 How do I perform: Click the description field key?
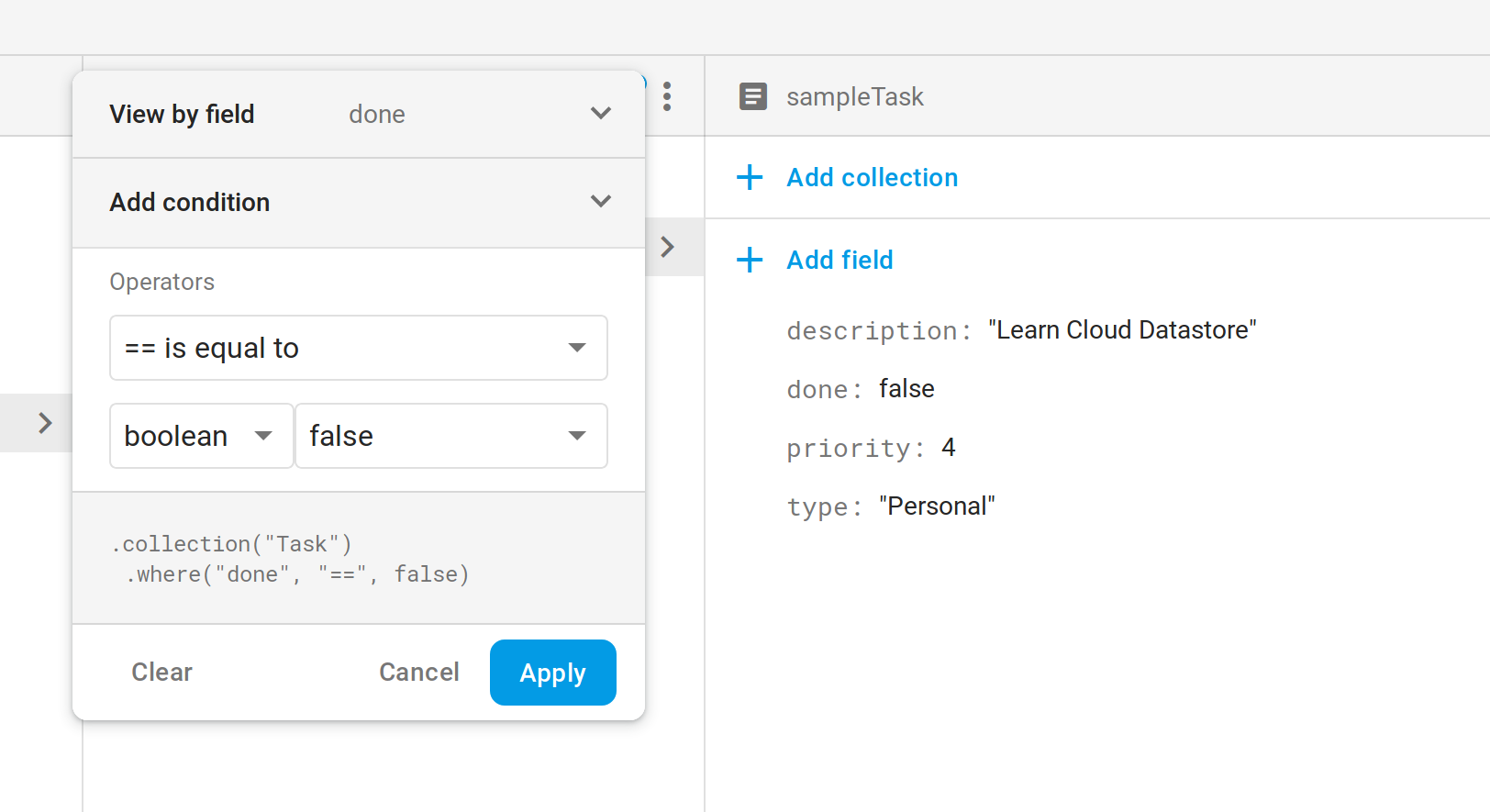coord(879,330)
